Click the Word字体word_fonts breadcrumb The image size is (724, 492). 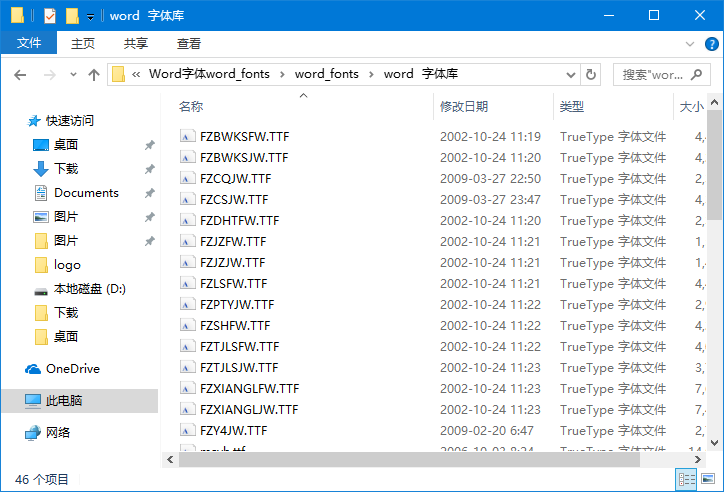[209, 74]
